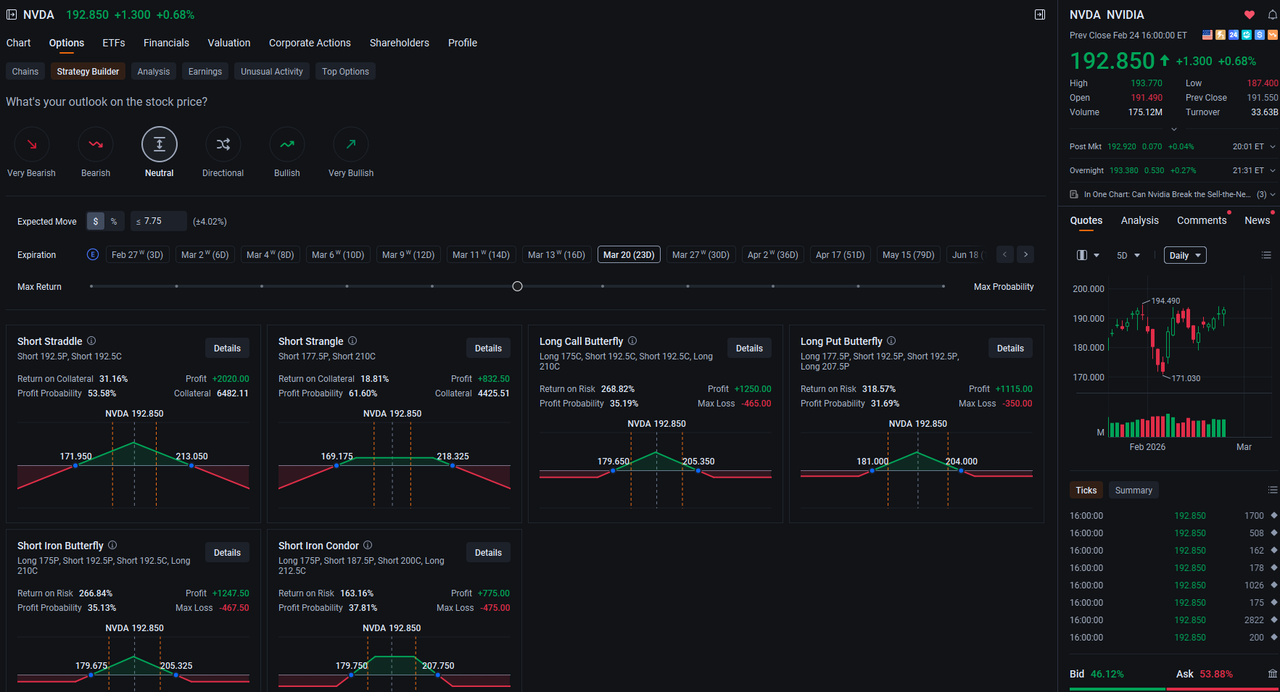The width and height of the screenshot is (1280, 692).
Task: Open Details for Long Call Butterfly
Action: click(x=749, y=348)
